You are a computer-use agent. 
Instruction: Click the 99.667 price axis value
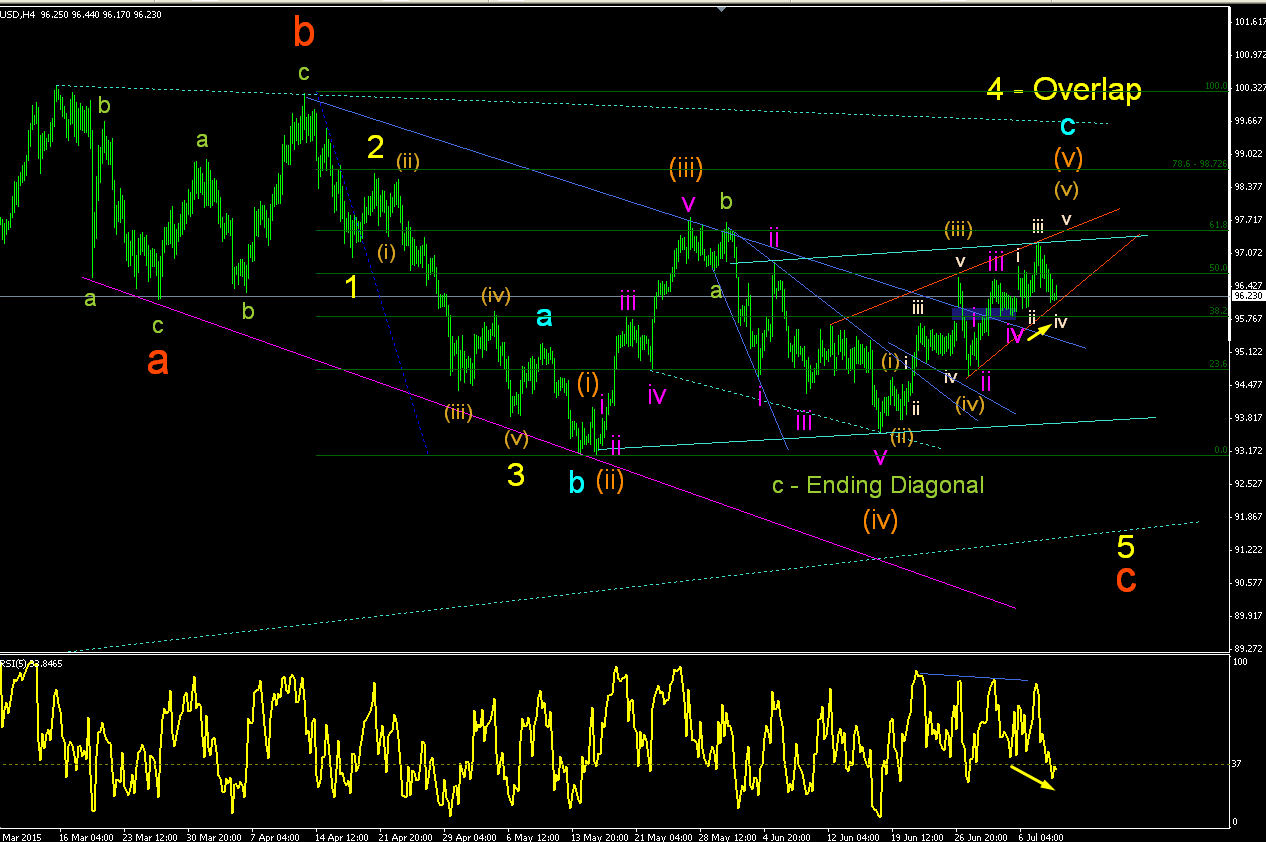[1248, 121]
